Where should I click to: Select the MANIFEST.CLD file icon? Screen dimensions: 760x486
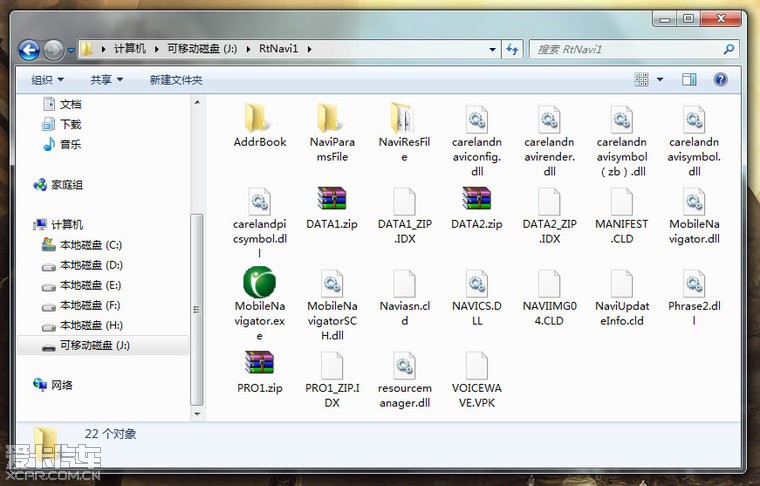(622, 201)
